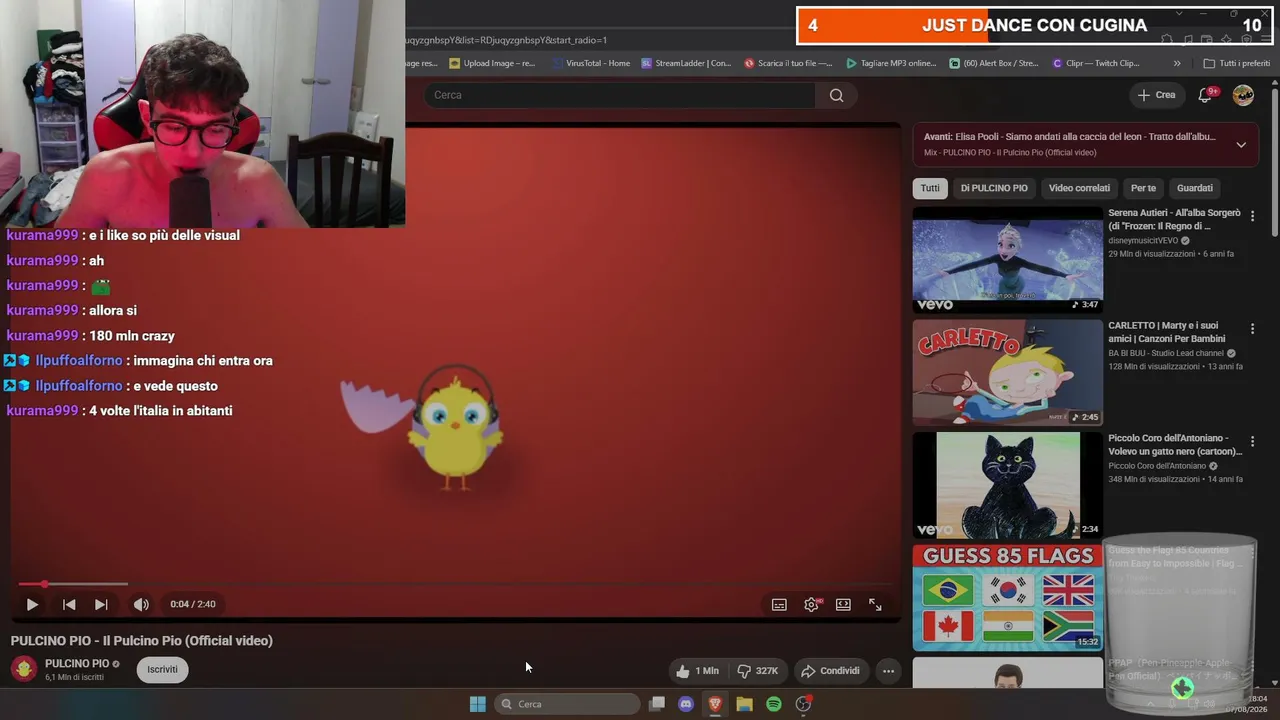
Task: Open the Crea create button
Action: tap(1156, 95)
